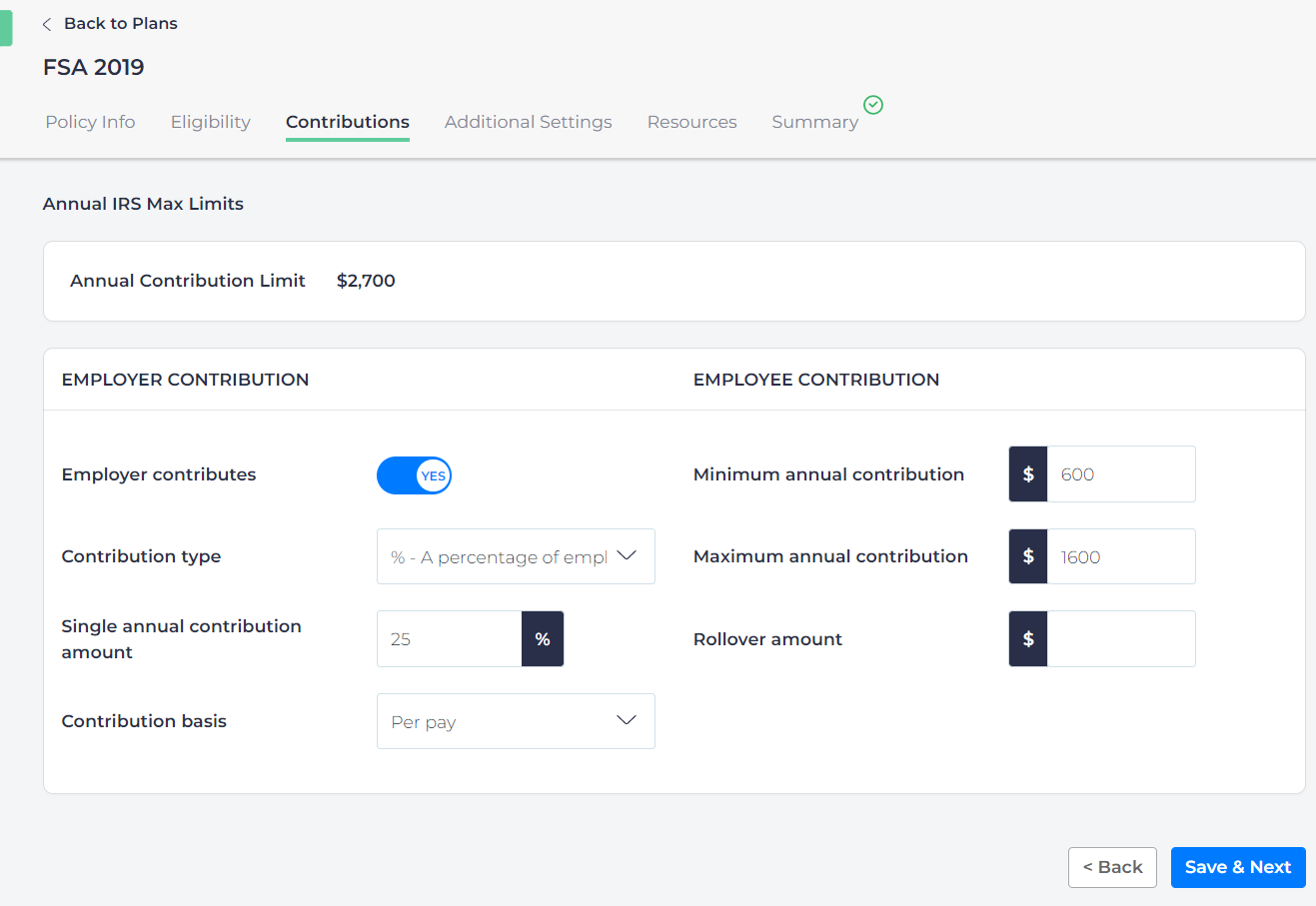Click the percent icon beside contribution amount

[543, 639]
